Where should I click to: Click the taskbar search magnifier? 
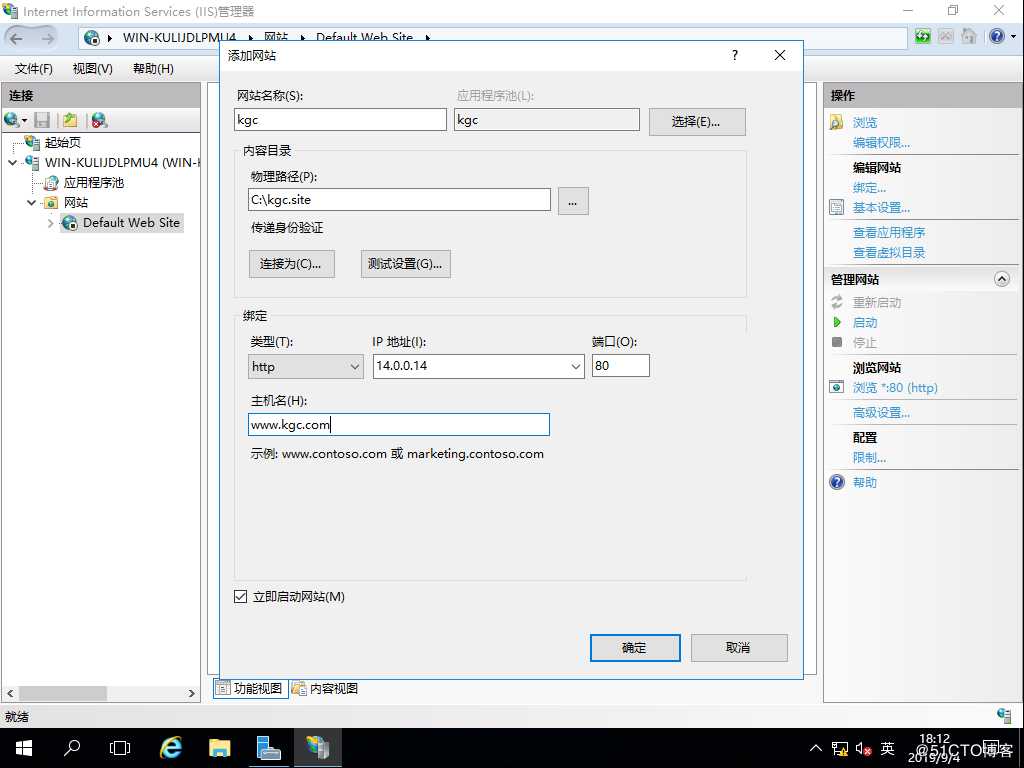click(x=72, y=748)
